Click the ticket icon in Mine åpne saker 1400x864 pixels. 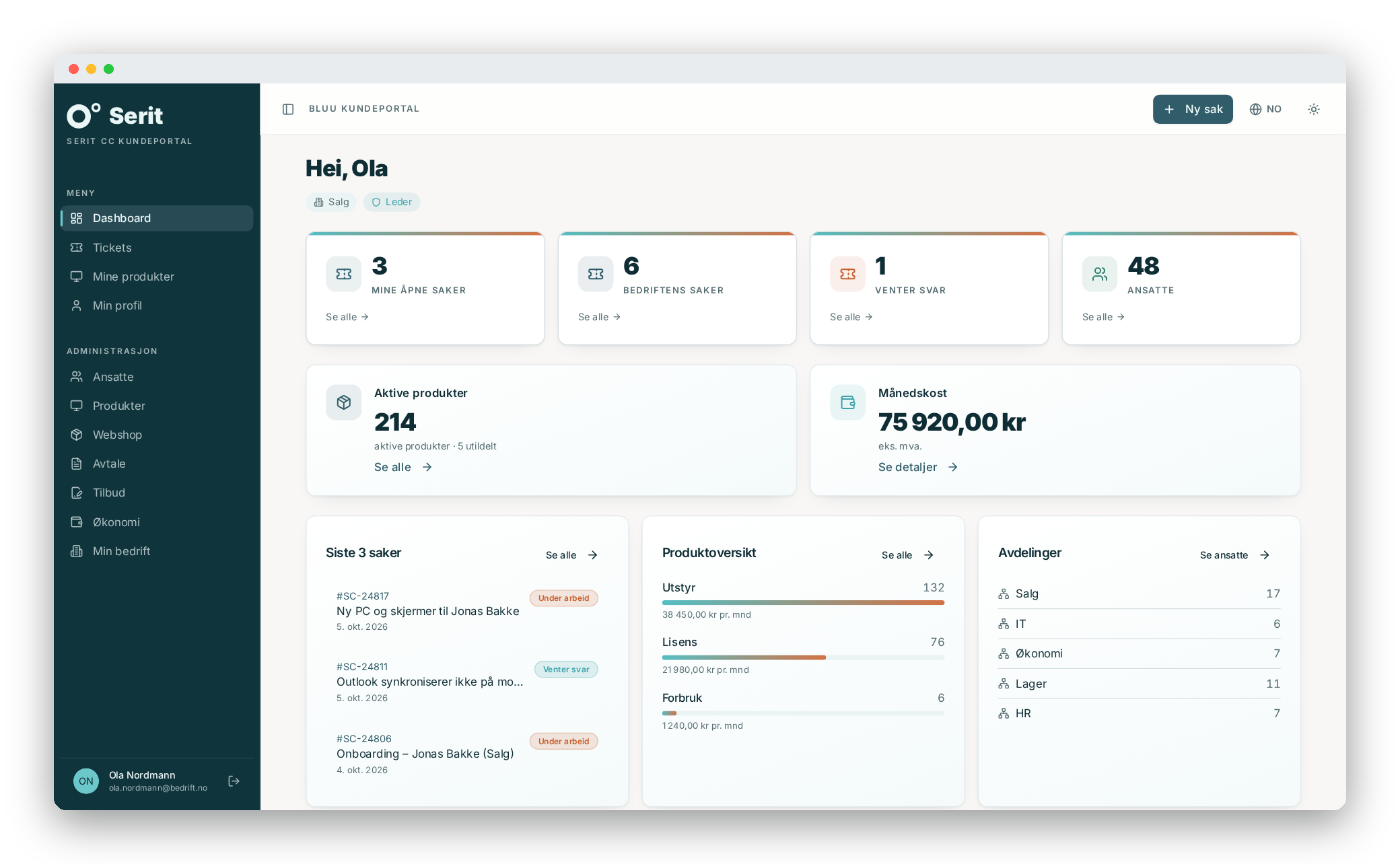[344, 274]
